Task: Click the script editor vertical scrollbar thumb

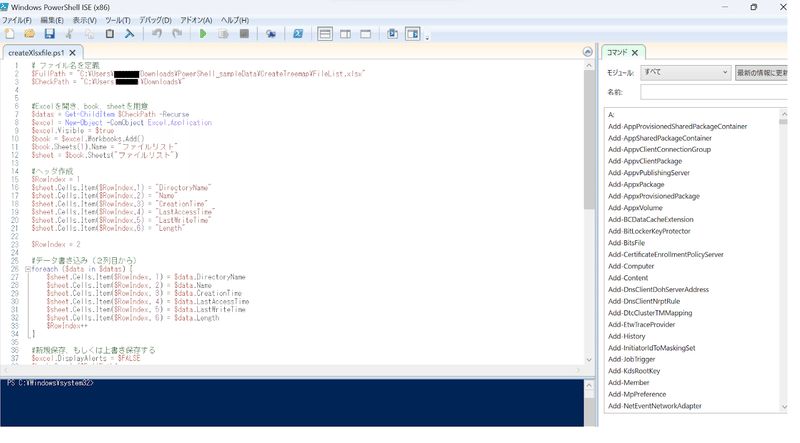Action: (x=589, y=140)
